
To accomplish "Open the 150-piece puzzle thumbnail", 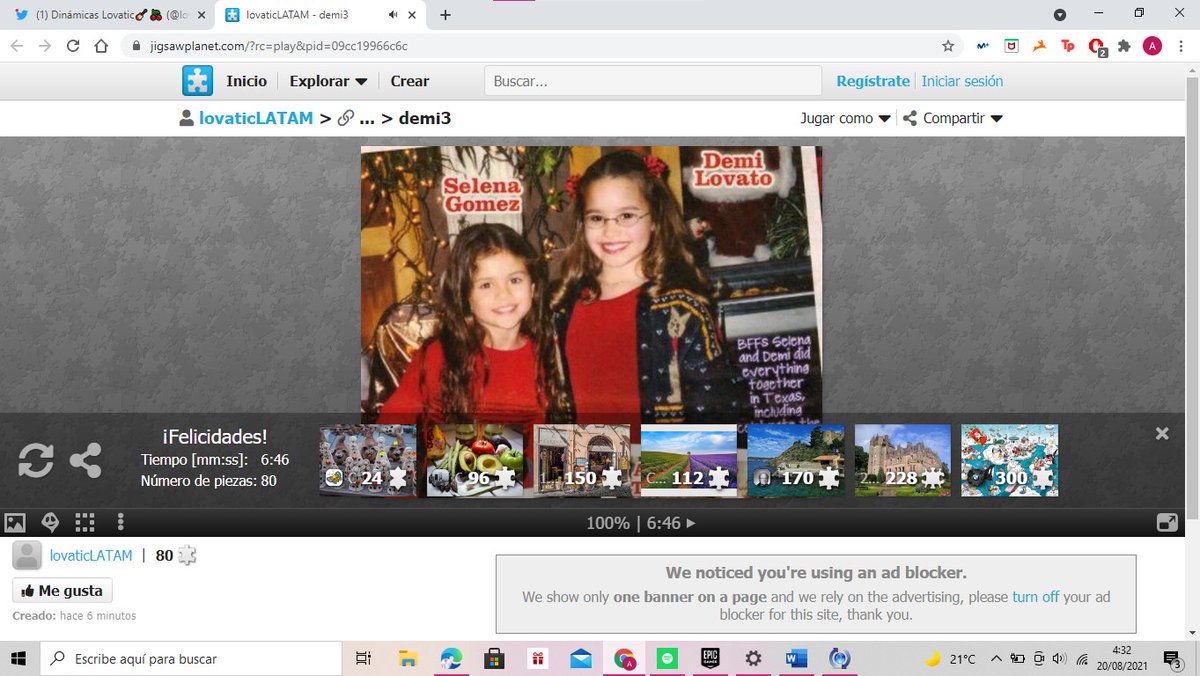I will click(x=582, y=460).
